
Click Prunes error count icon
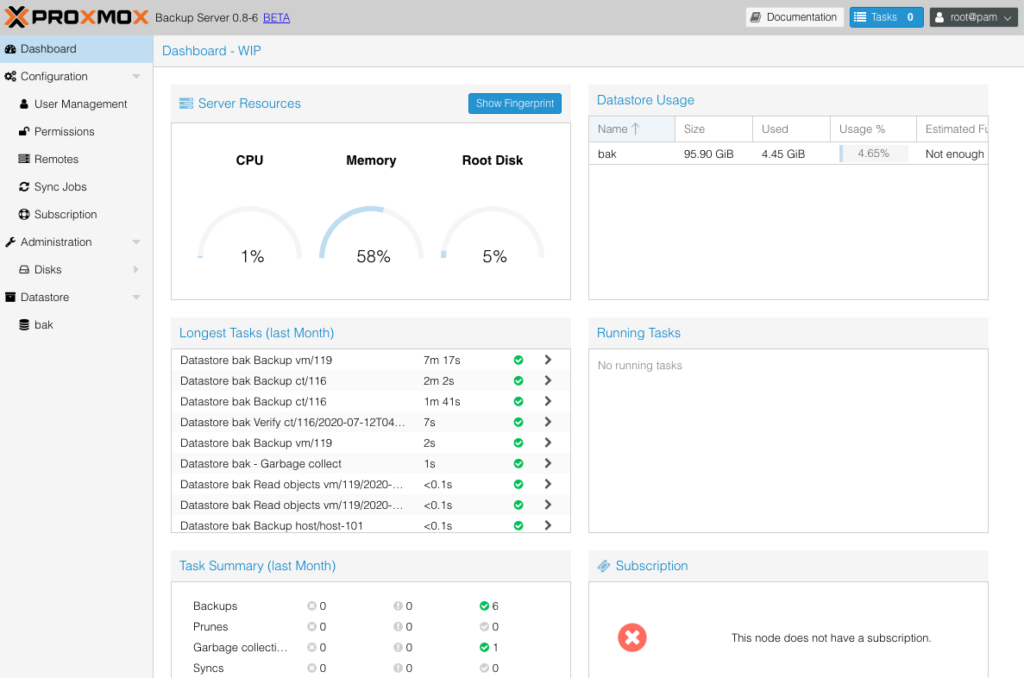(x=312, y=627)
